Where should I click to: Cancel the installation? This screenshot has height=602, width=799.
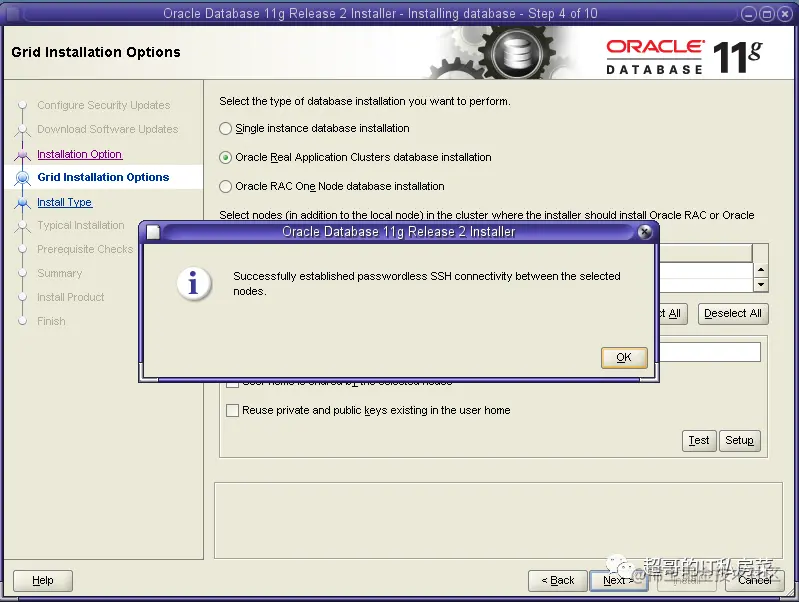click(755, 581)
